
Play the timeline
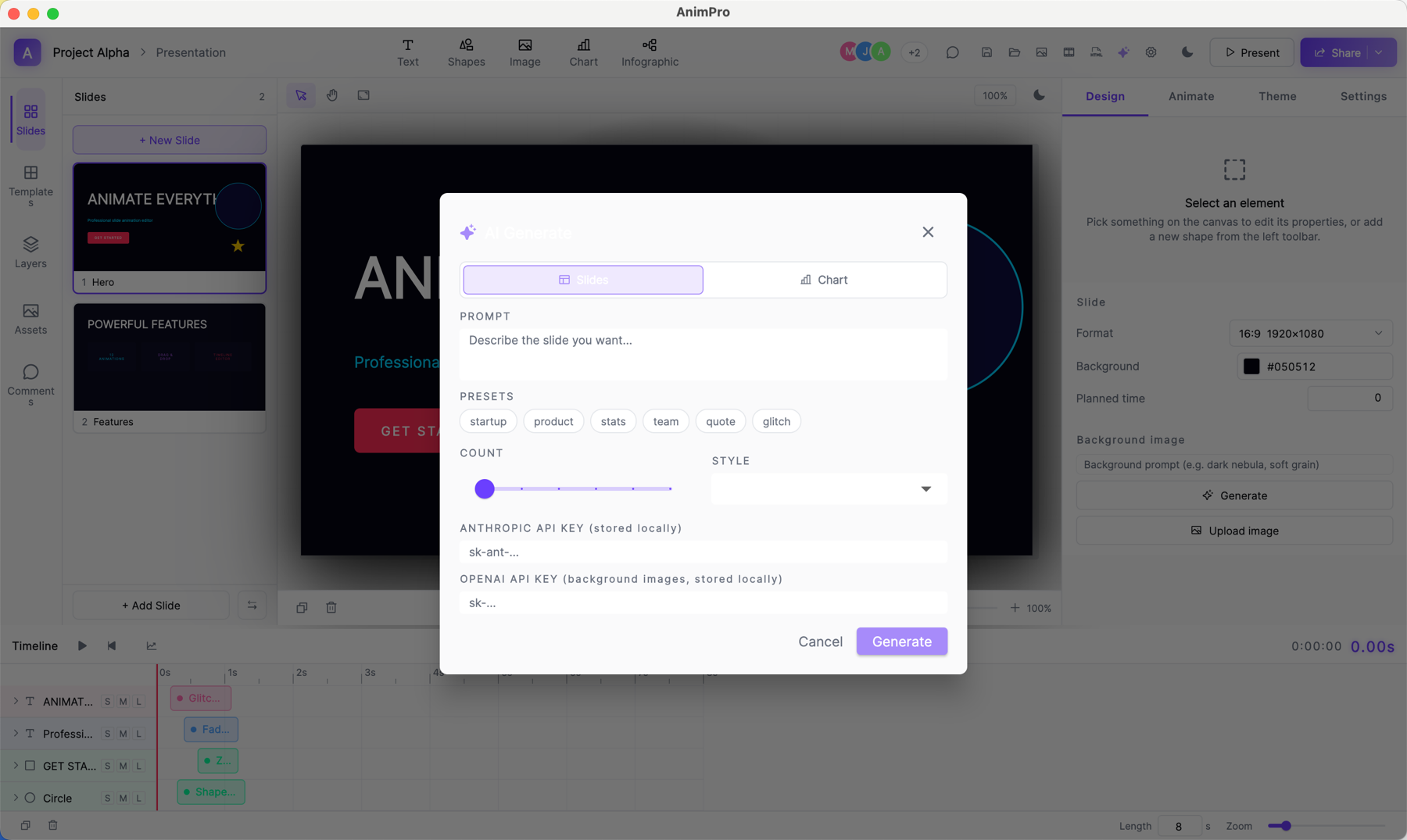(82, 645)
